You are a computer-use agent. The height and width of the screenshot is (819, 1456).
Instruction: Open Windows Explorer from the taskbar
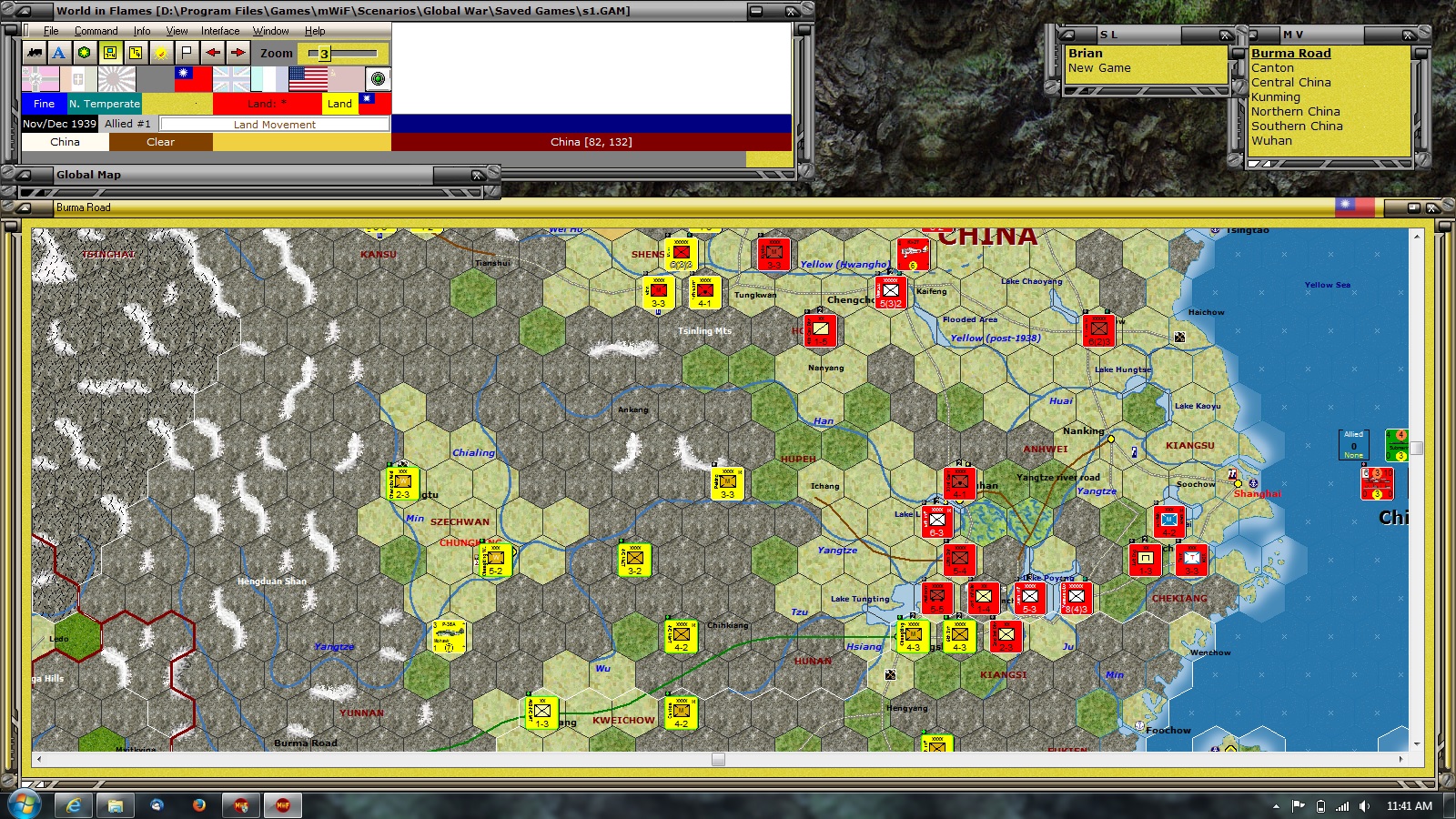click(x=116, y=805)
